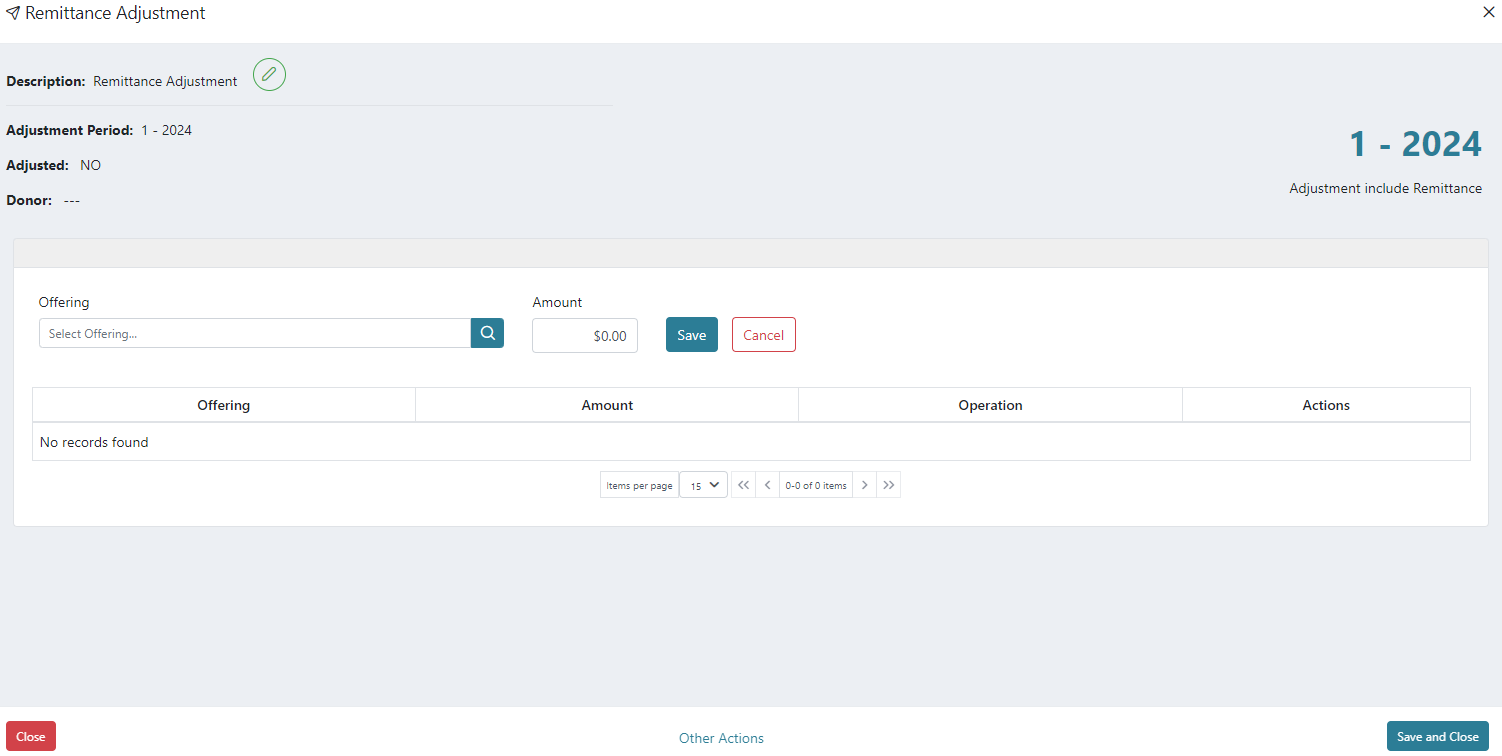The image size is (1502, 756).
Task: Click the Amount input showing $0.00
Action: [x=584, y=335]
